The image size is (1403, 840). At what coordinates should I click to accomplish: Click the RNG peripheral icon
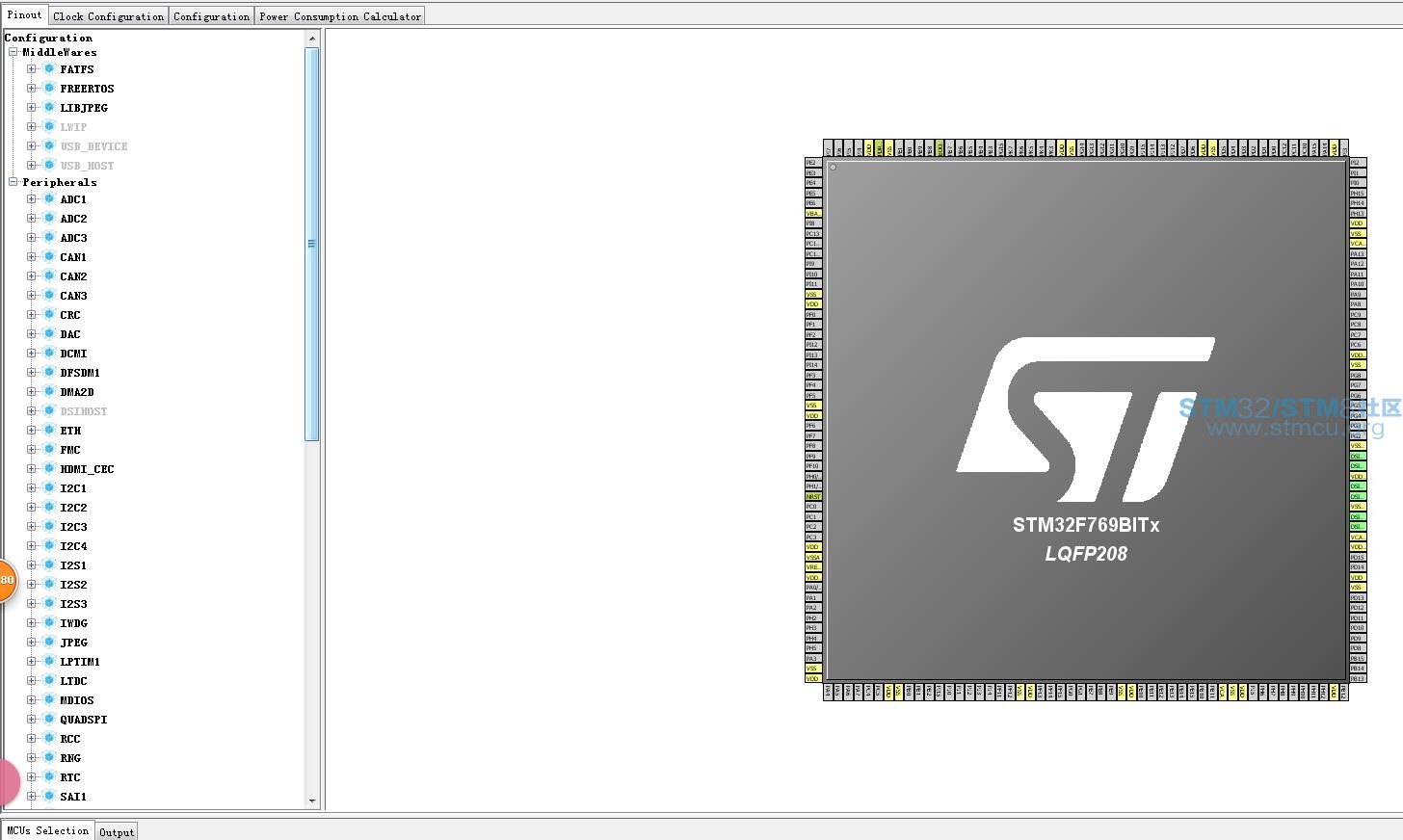tap(49, 758)
